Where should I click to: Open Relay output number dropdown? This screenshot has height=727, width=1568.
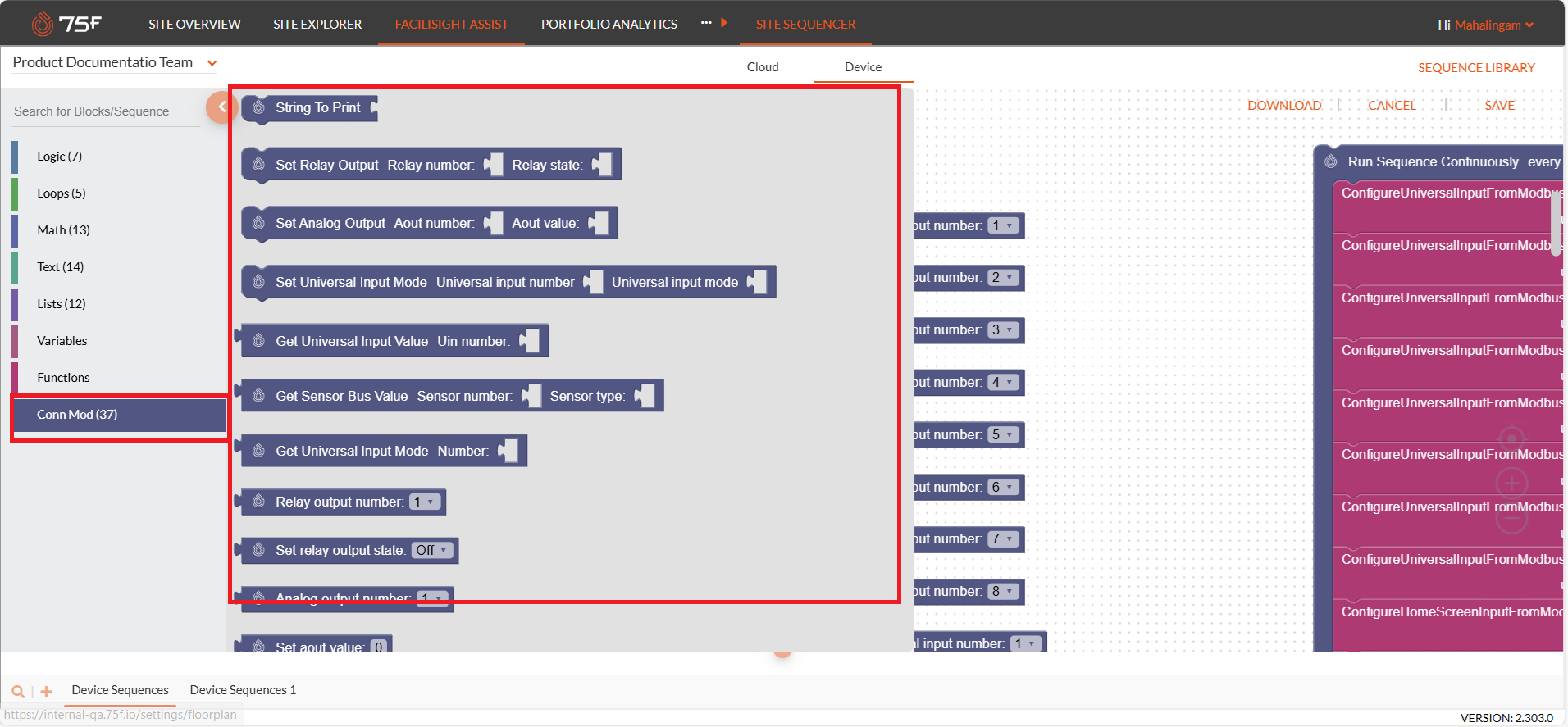point(425,502)
